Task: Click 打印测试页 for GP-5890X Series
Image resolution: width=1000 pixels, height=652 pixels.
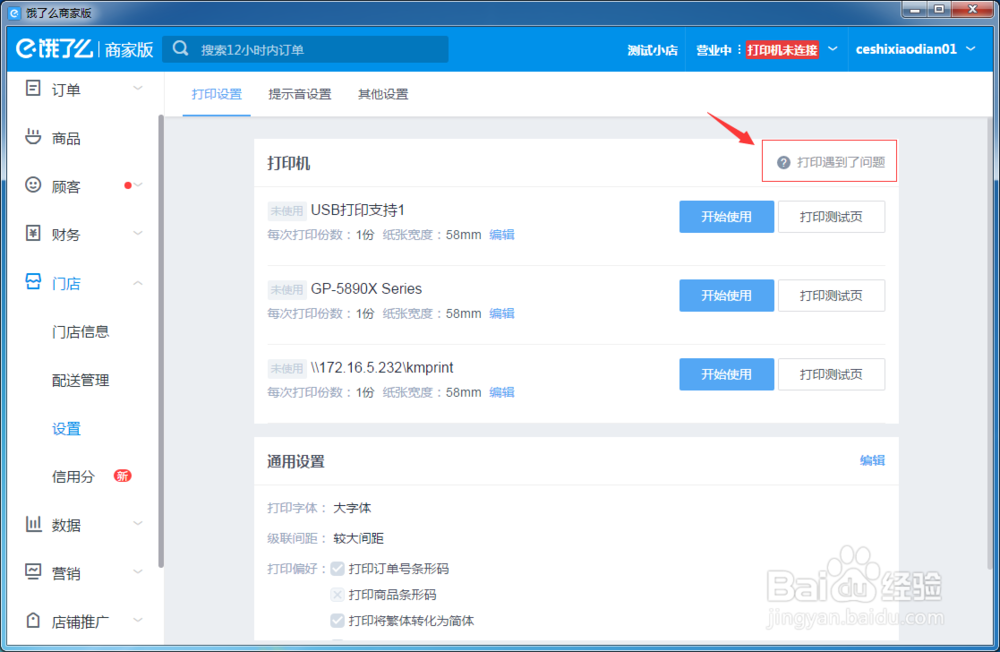Action: tap(831, 295)
